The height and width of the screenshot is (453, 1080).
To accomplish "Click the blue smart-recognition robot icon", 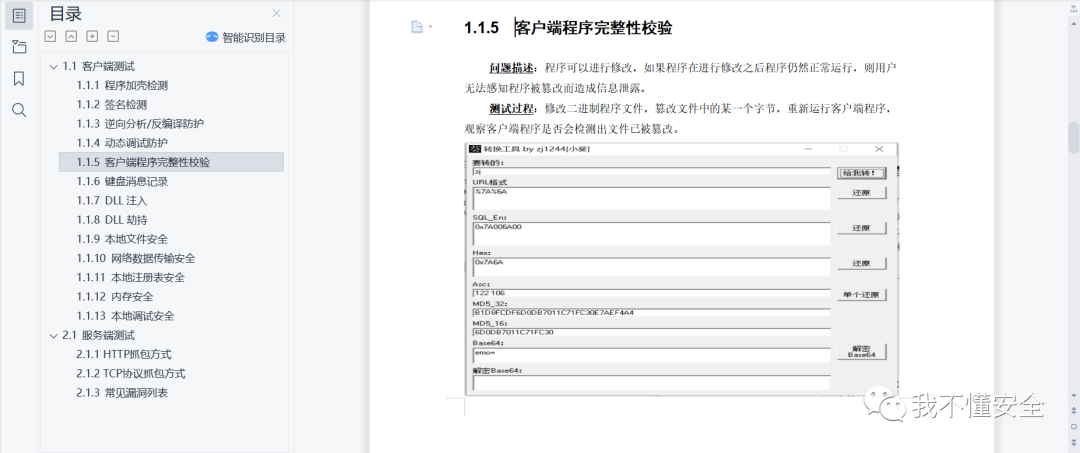I will [212, 37].
